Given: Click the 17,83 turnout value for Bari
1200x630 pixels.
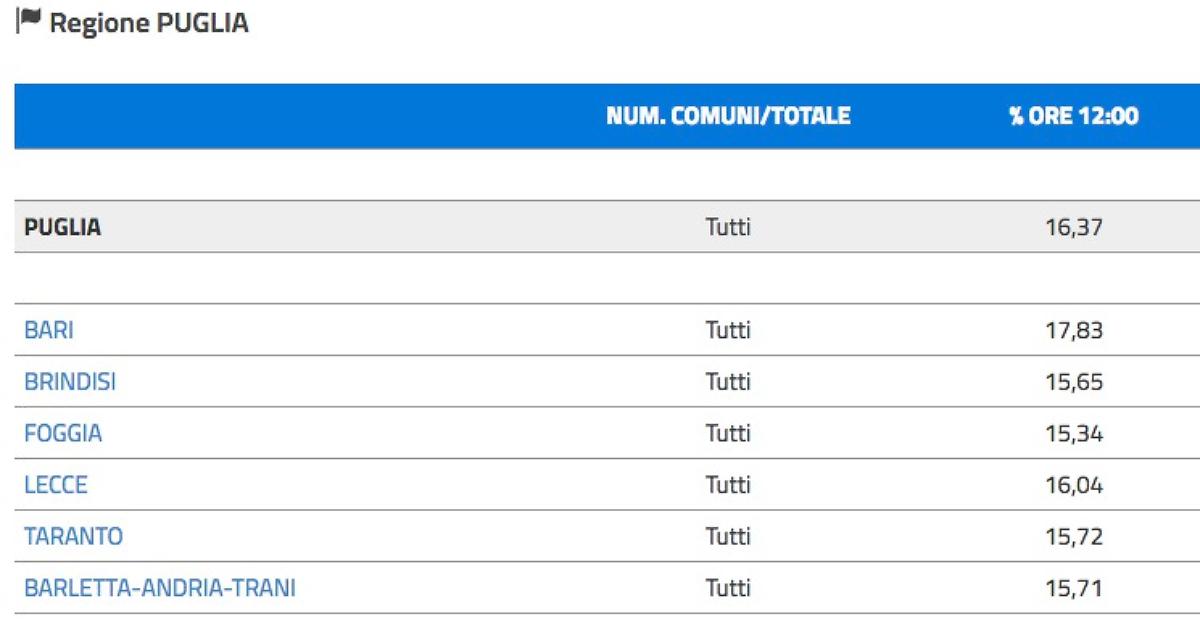Looking at the screenshot, I should (x=1074, y=330).
